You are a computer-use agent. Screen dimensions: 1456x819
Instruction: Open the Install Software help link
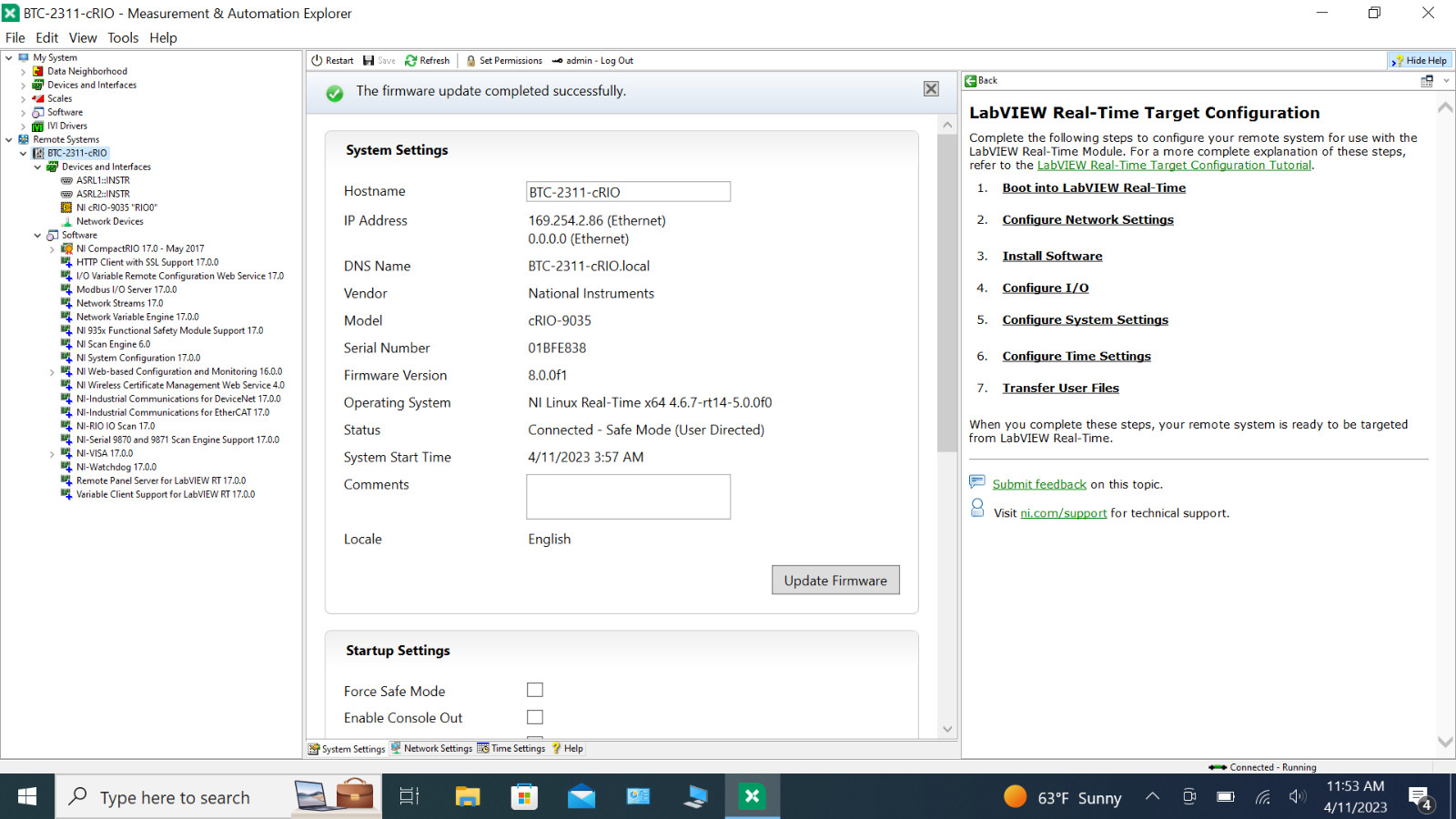pos(1052,256)
